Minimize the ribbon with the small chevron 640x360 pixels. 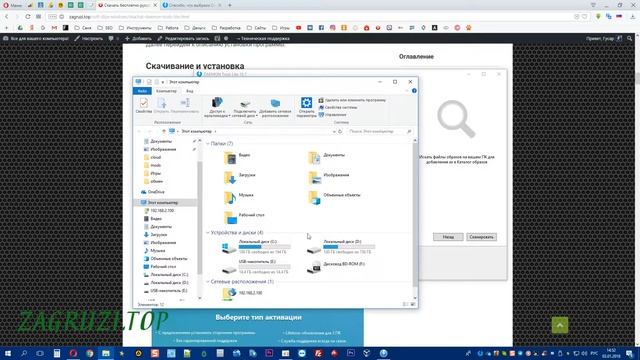point(407,91)
